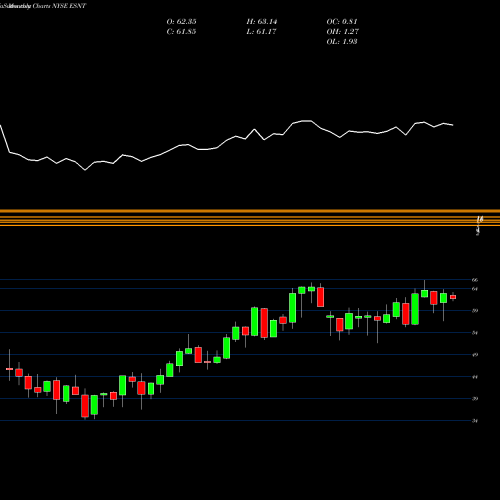Viewport: 500px width, 500px height.
Task: Click the 59 price axis label
Action: pyautogui.click(x=475, y=311)
